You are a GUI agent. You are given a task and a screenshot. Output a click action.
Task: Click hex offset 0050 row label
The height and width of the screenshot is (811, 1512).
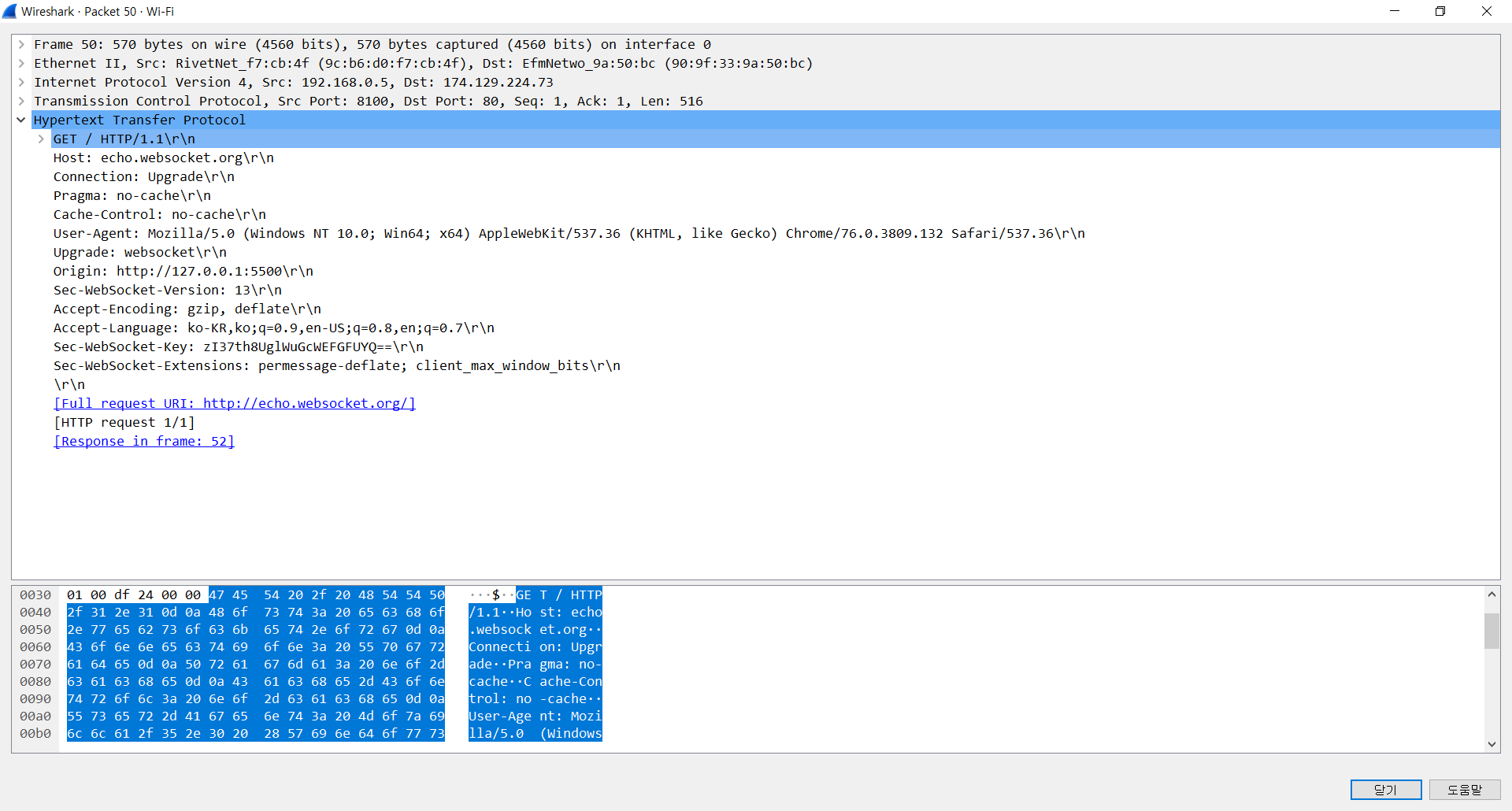click(35, 629)
